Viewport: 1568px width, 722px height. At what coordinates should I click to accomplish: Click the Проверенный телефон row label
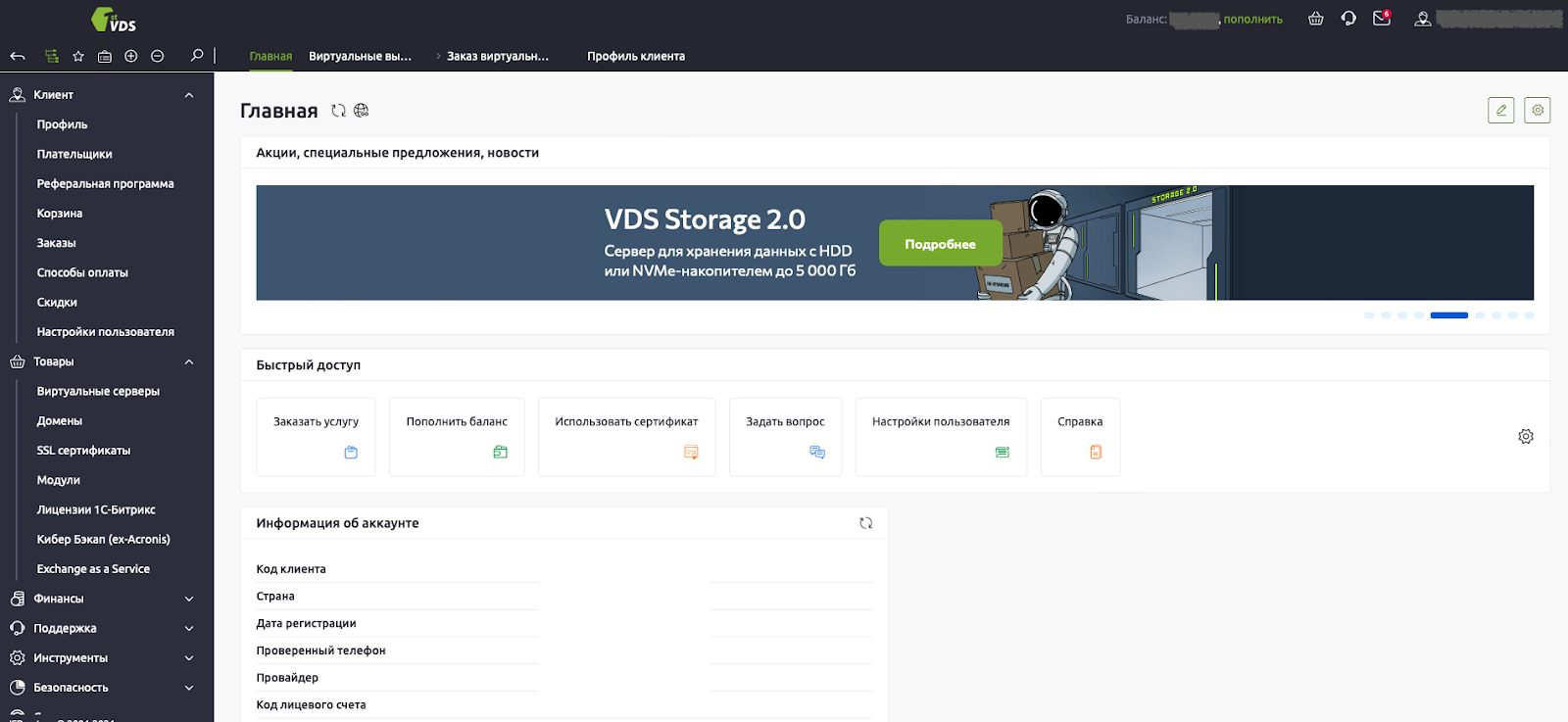tap(321, 650)
